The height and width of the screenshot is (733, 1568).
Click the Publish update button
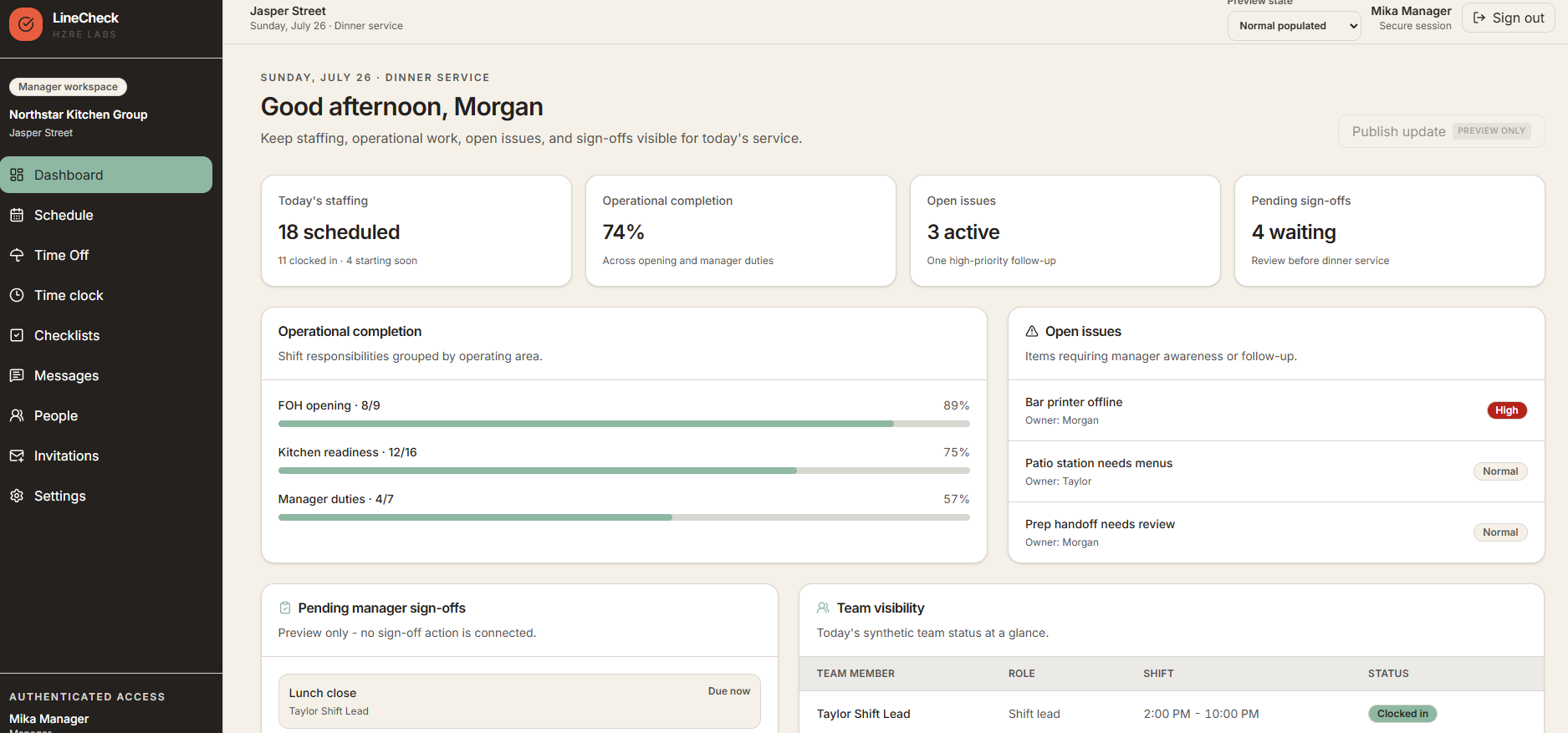point(1441,131)
